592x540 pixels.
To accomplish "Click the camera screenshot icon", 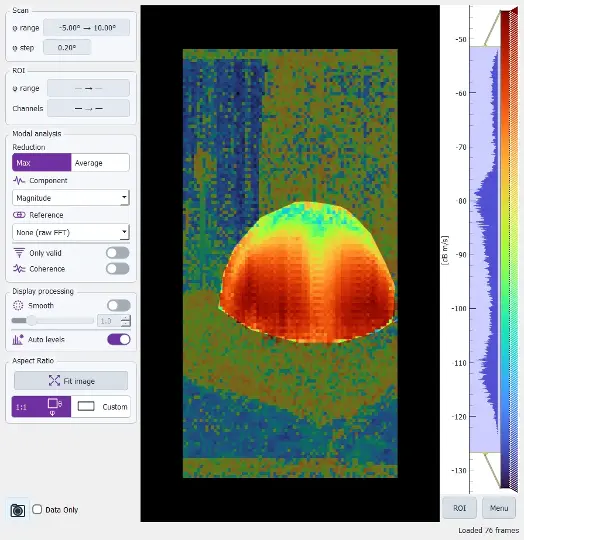I will 18,510.
